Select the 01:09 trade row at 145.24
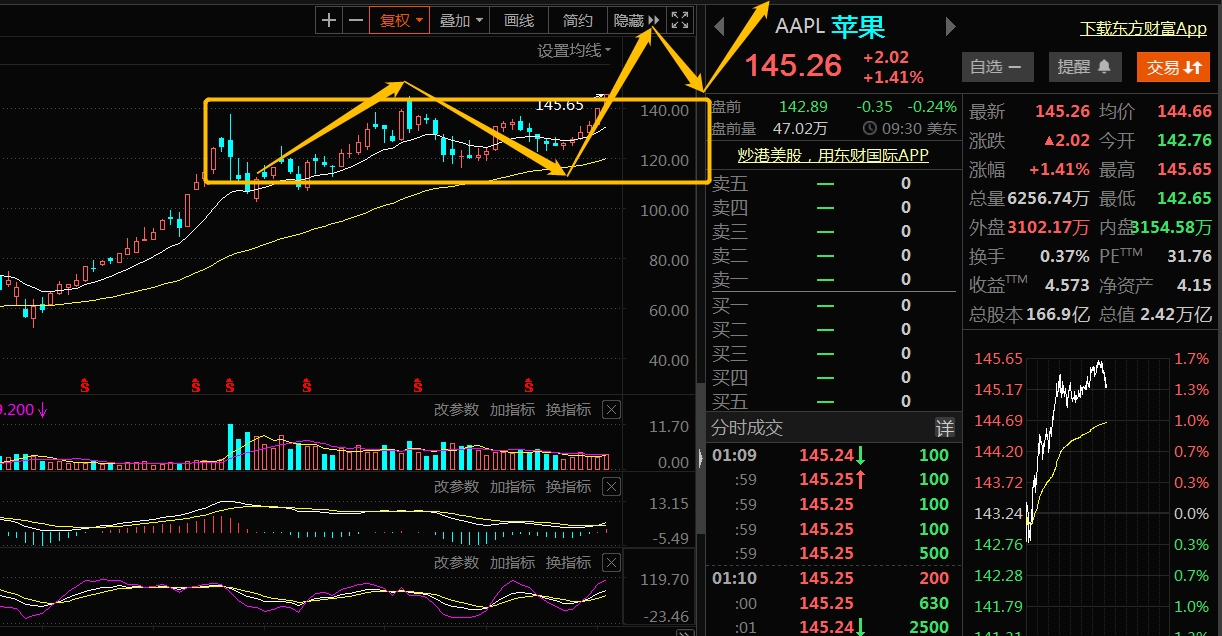The height and width of the screenshot is (636, 1222). click(834, 456)
